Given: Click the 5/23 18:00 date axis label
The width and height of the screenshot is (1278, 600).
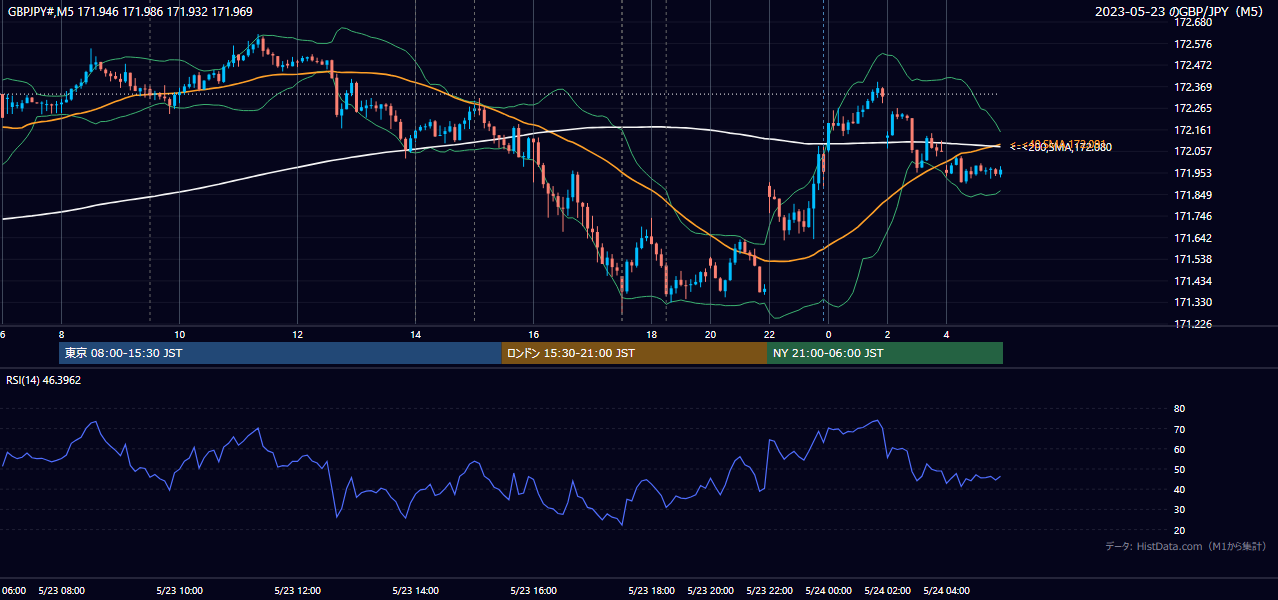Looking at the screenshot, I should click(651, 590).
